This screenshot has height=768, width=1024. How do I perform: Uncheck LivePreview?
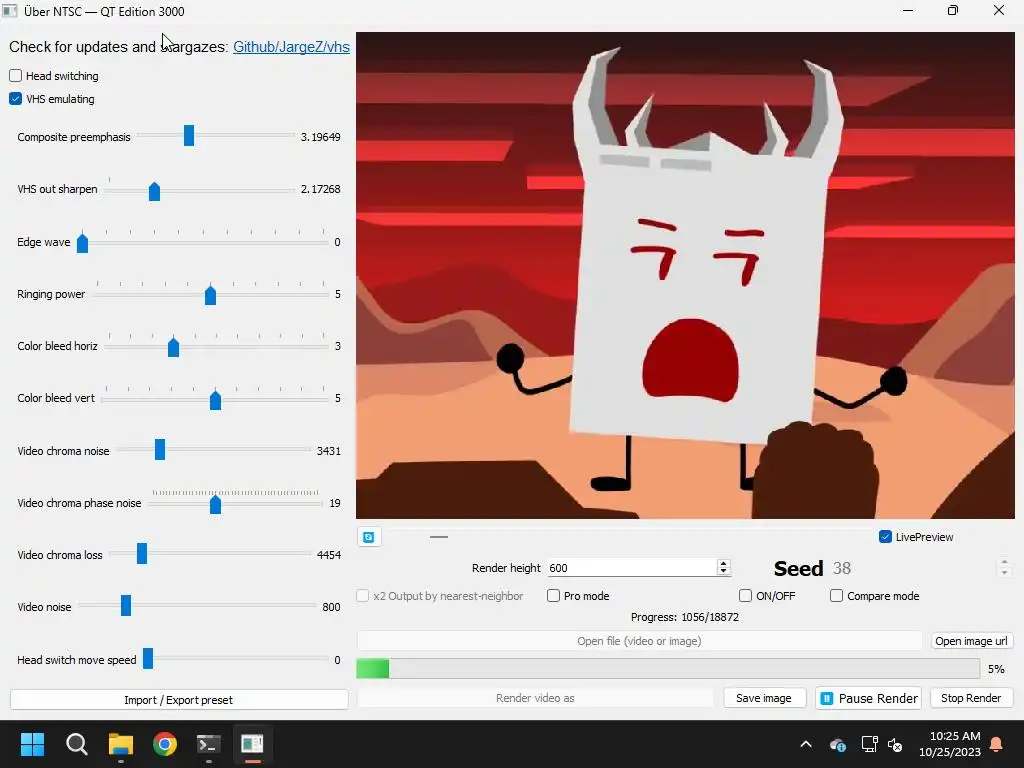(x=886, y=537)
